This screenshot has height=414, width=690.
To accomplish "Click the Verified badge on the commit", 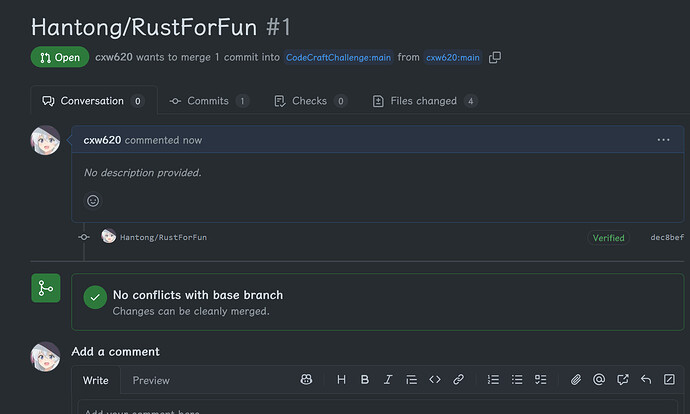I will 608,238.
